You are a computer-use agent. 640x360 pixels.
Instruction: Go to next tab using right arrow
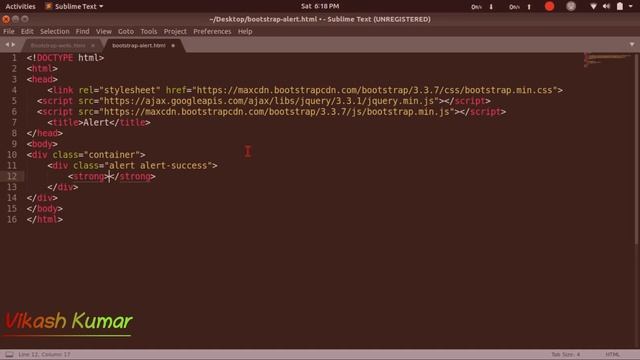click(x=13, y=44)
